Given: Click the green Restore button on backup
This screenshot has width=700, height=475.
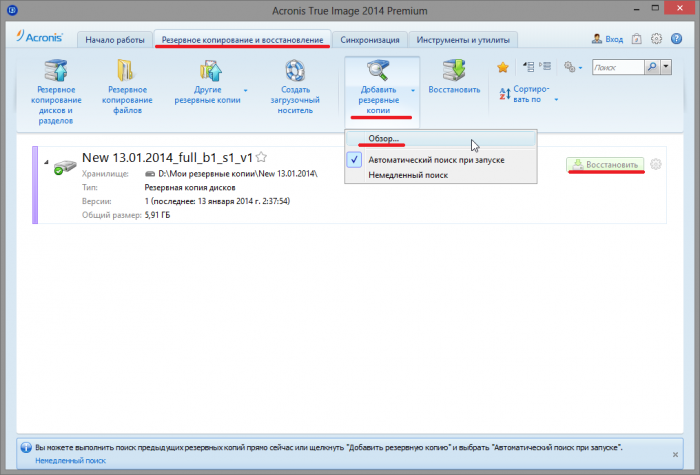Looking at the screenshot, I should pos(605,164).
